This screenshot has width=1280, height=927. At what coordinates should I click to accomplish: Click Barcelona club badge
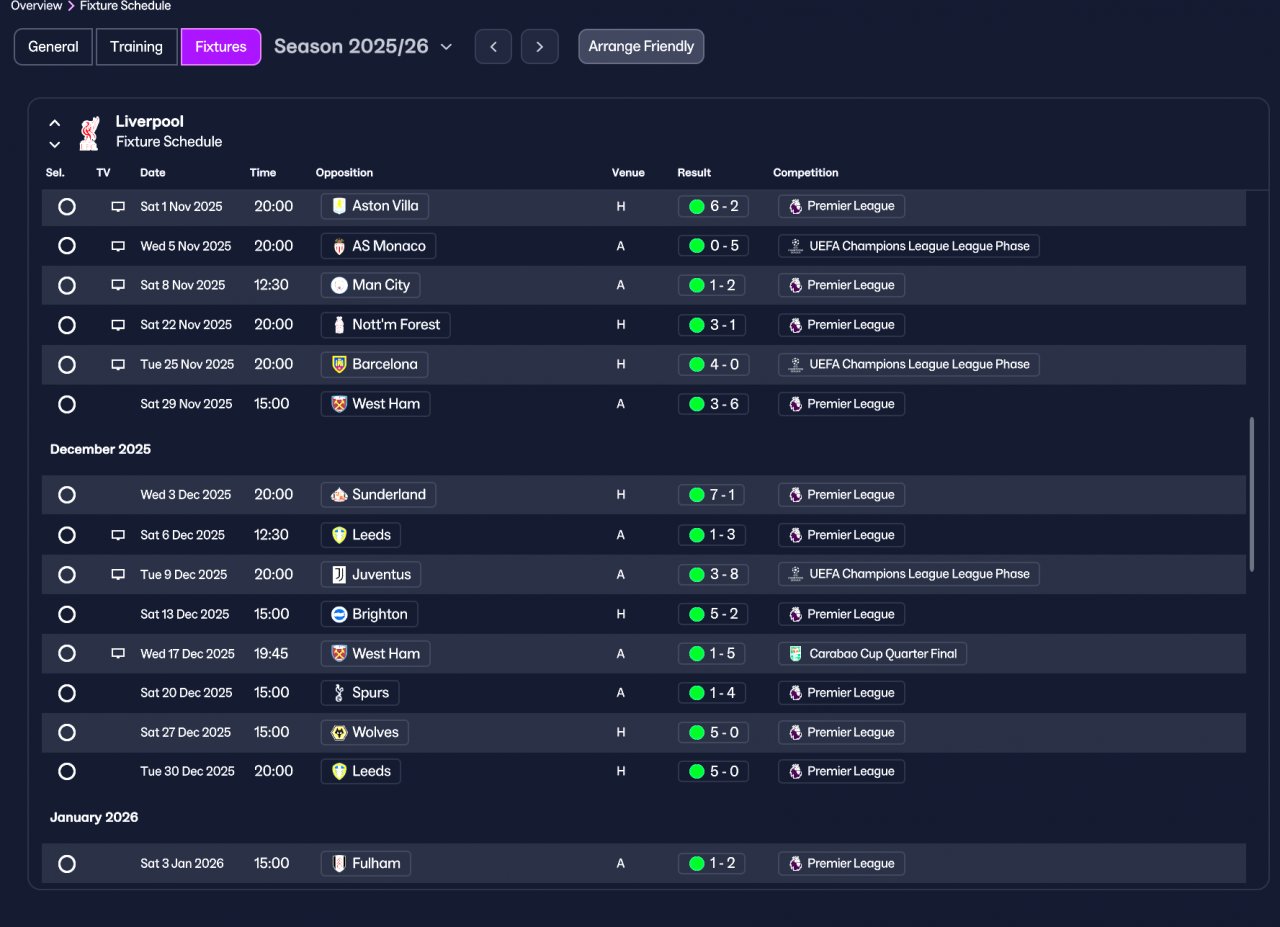[x=339, y=364]
